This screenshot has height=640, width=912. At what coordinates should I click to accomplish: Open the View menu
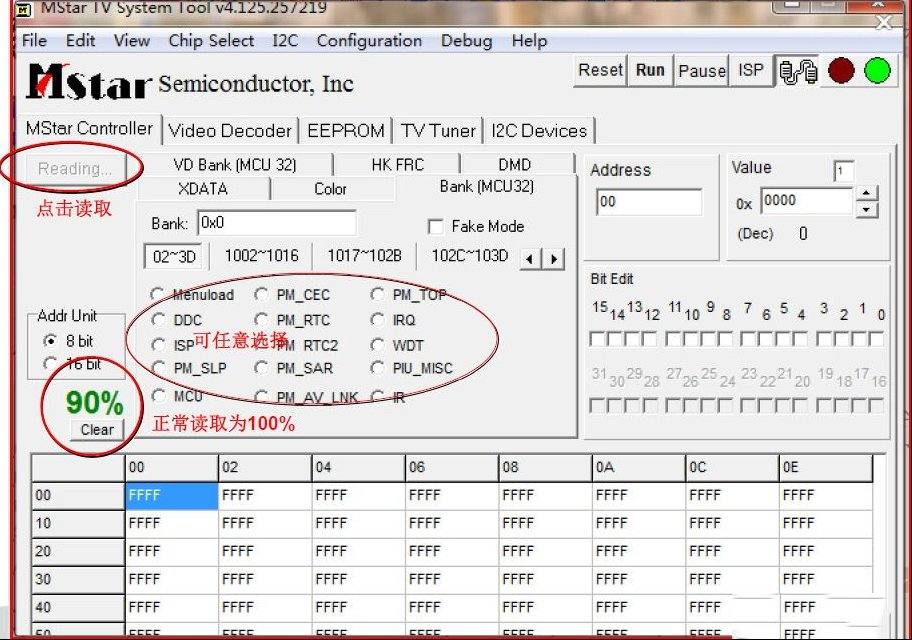coord(131,41)
